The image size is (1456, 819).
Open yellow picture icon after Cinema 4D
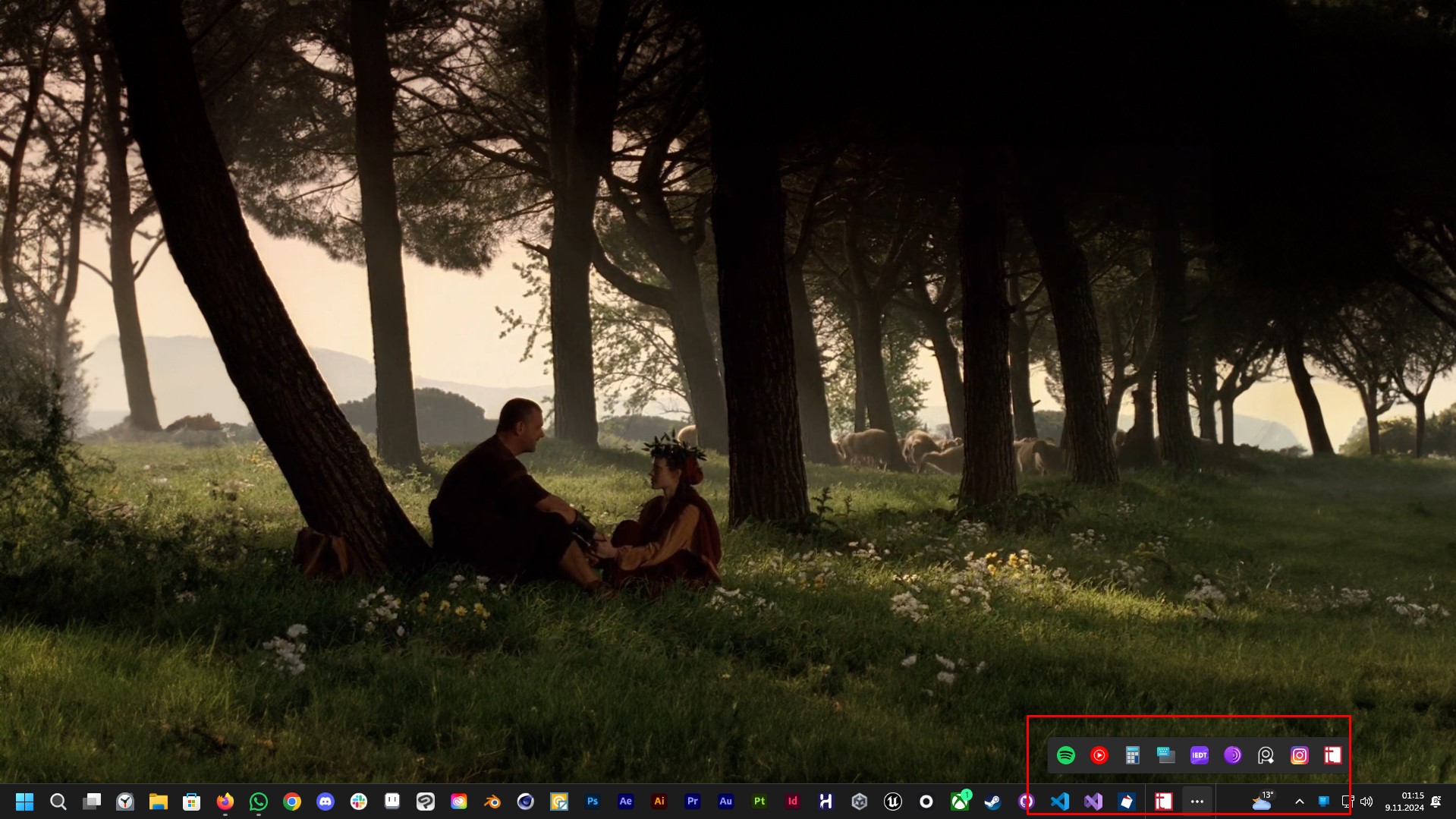[x=558, y=802]
